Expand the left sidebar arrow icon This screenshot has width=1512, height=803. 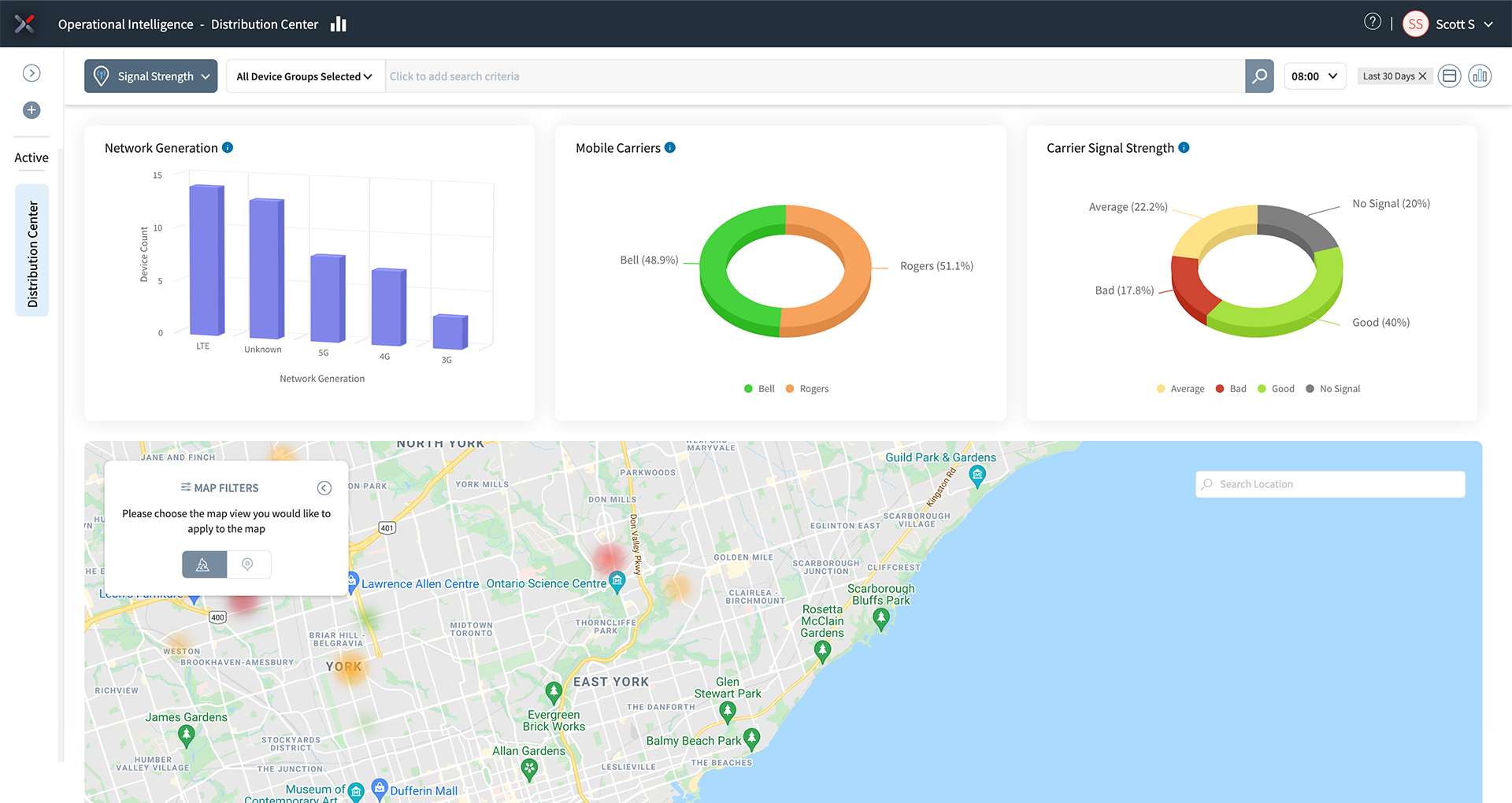coord(31,73)
